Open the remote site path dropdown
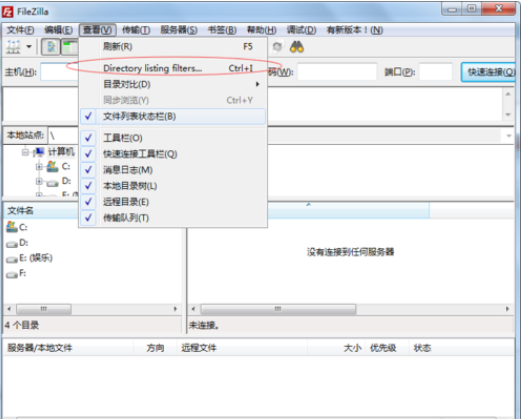The width and height of the screenshot is (532, 419). point(509,136)
